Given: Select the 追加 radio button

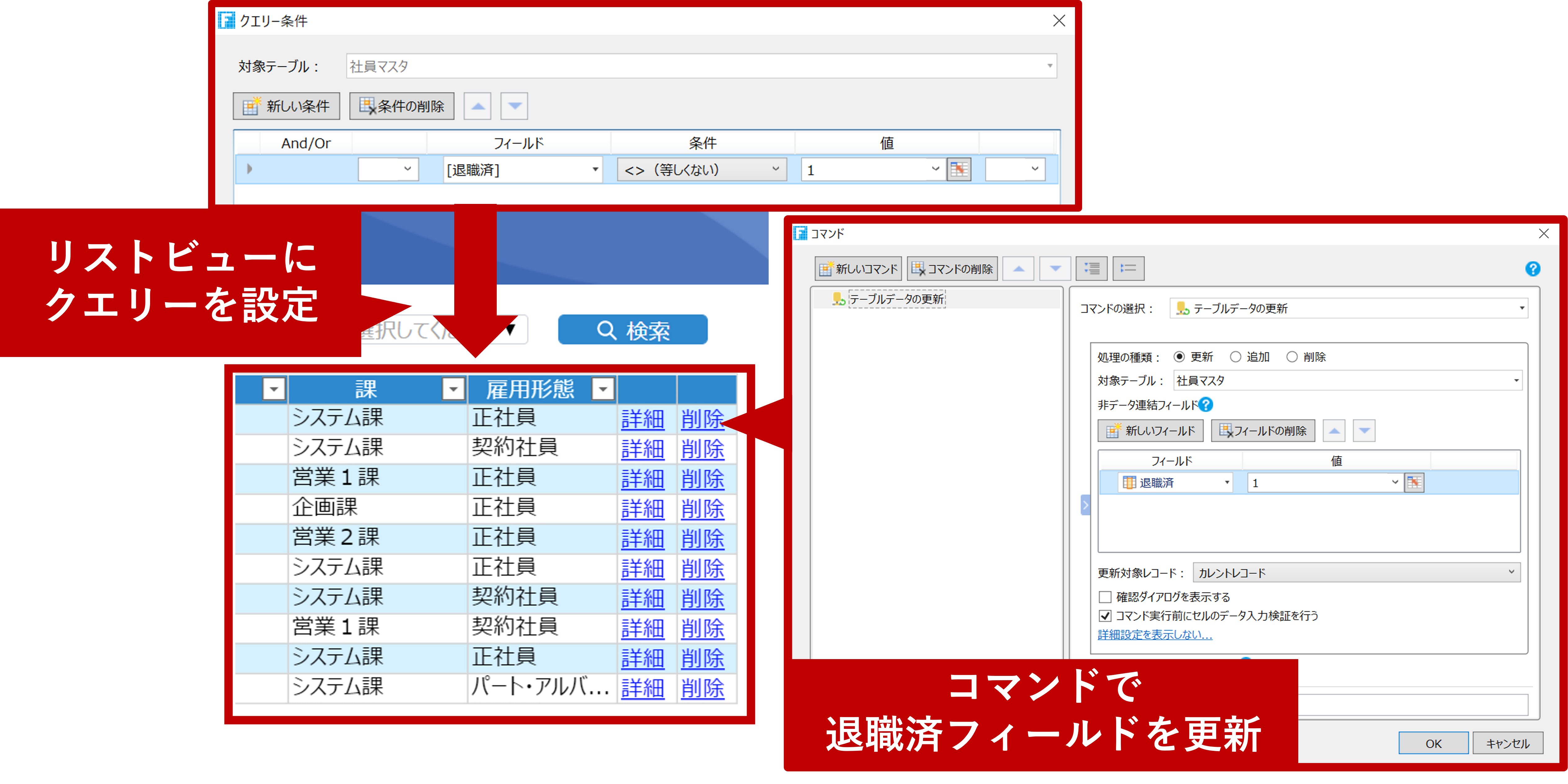Looking at the screenshot, I should (x=1236, y=357).
